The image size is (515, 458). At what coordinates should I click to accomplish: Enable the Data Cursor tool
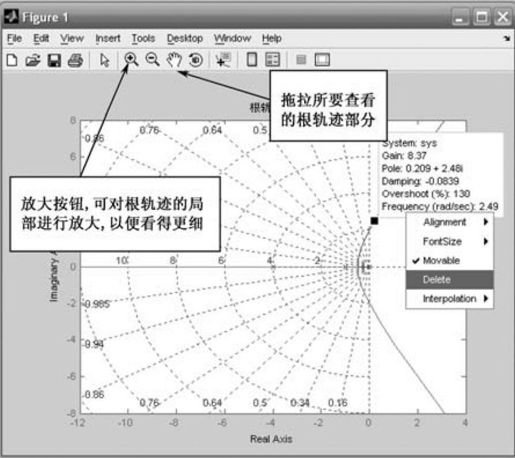223,60
